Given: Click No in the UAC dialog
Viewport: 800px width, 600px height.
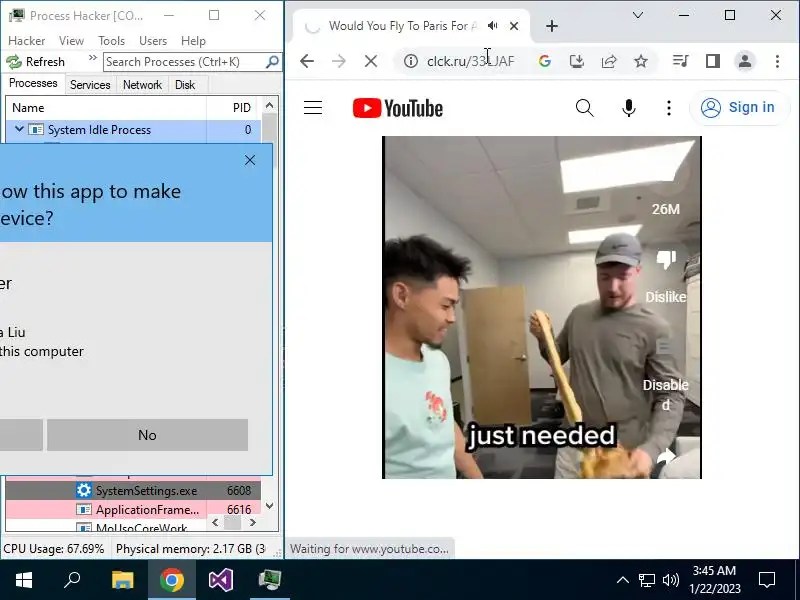Looking at the screenshot, I should tap(147, 435).
